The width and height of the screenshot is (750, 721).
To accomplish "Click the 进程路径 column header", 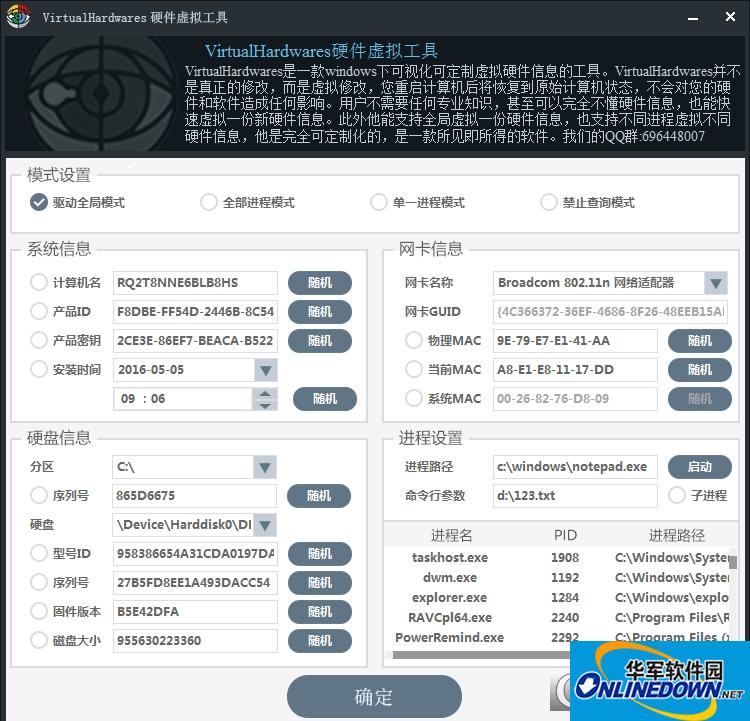I will pyautogui.click(x=676, y=535).
